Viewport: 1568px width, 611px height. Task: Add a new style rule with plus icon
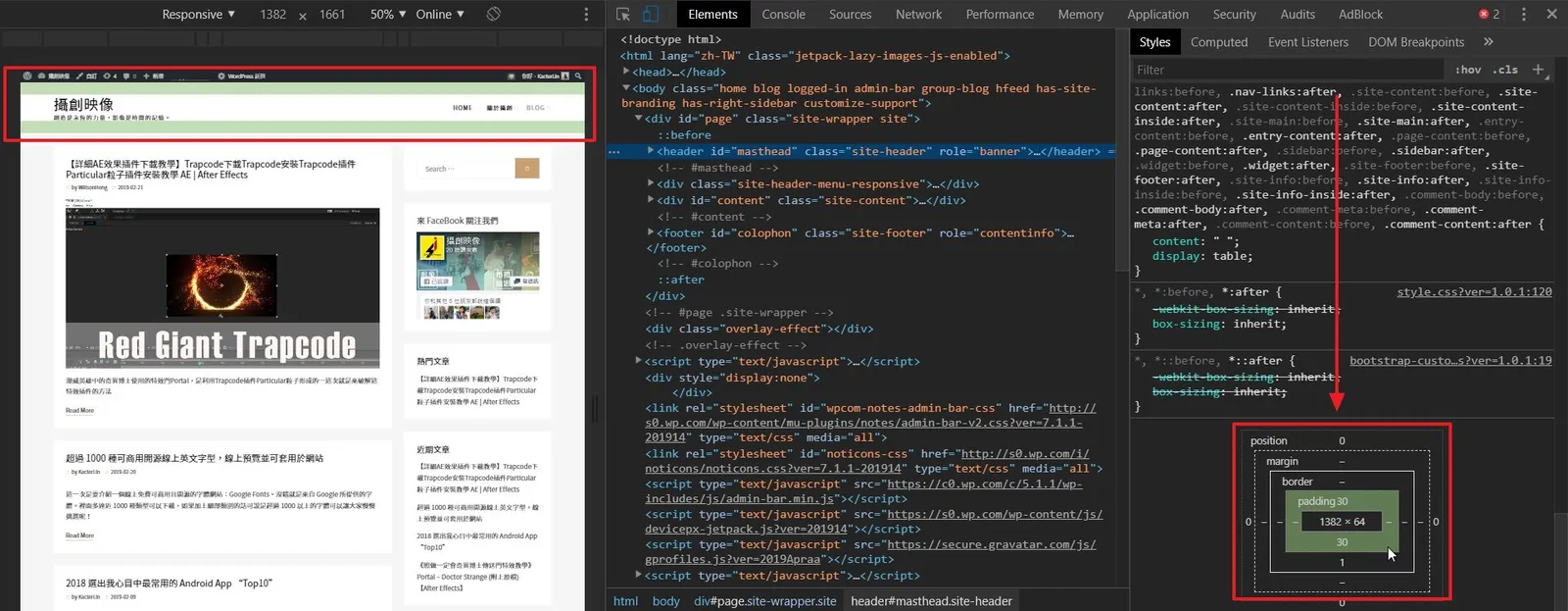[1538, 70]
